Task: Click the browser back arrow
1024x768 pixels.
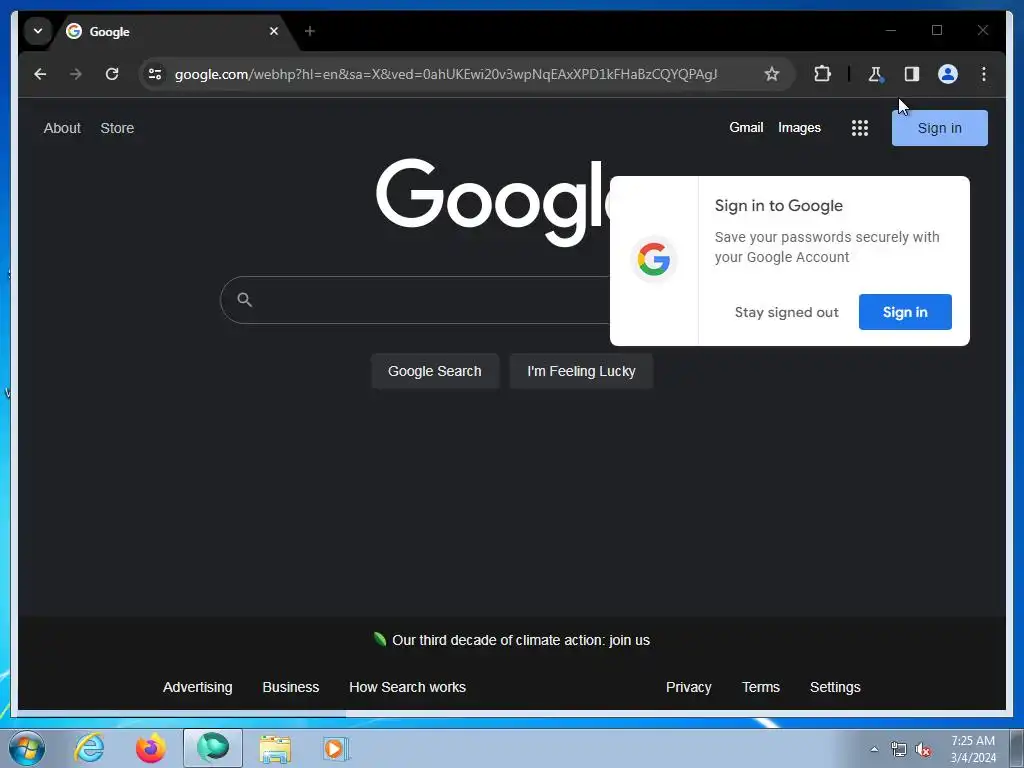Action: 40,74
